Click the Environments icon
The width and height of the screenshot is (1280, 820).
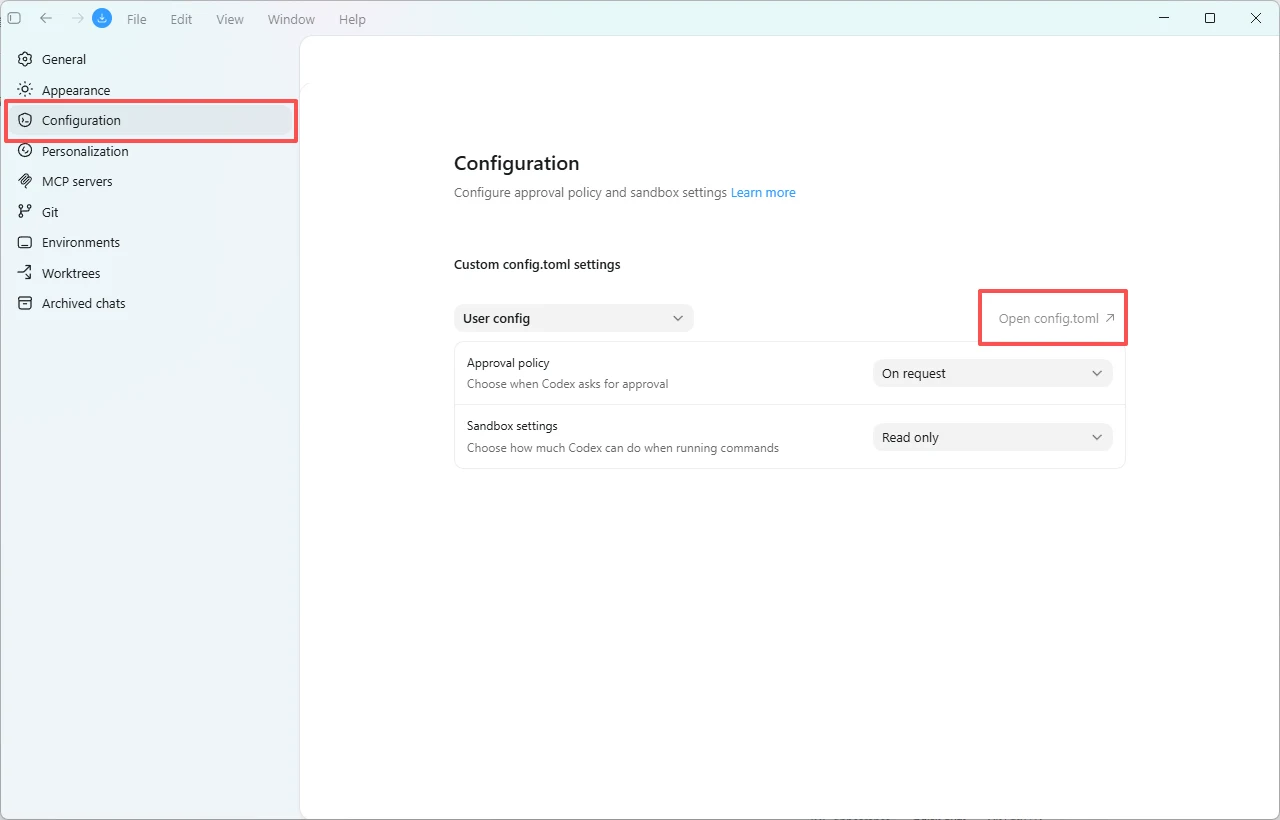[x=25, y=242]
